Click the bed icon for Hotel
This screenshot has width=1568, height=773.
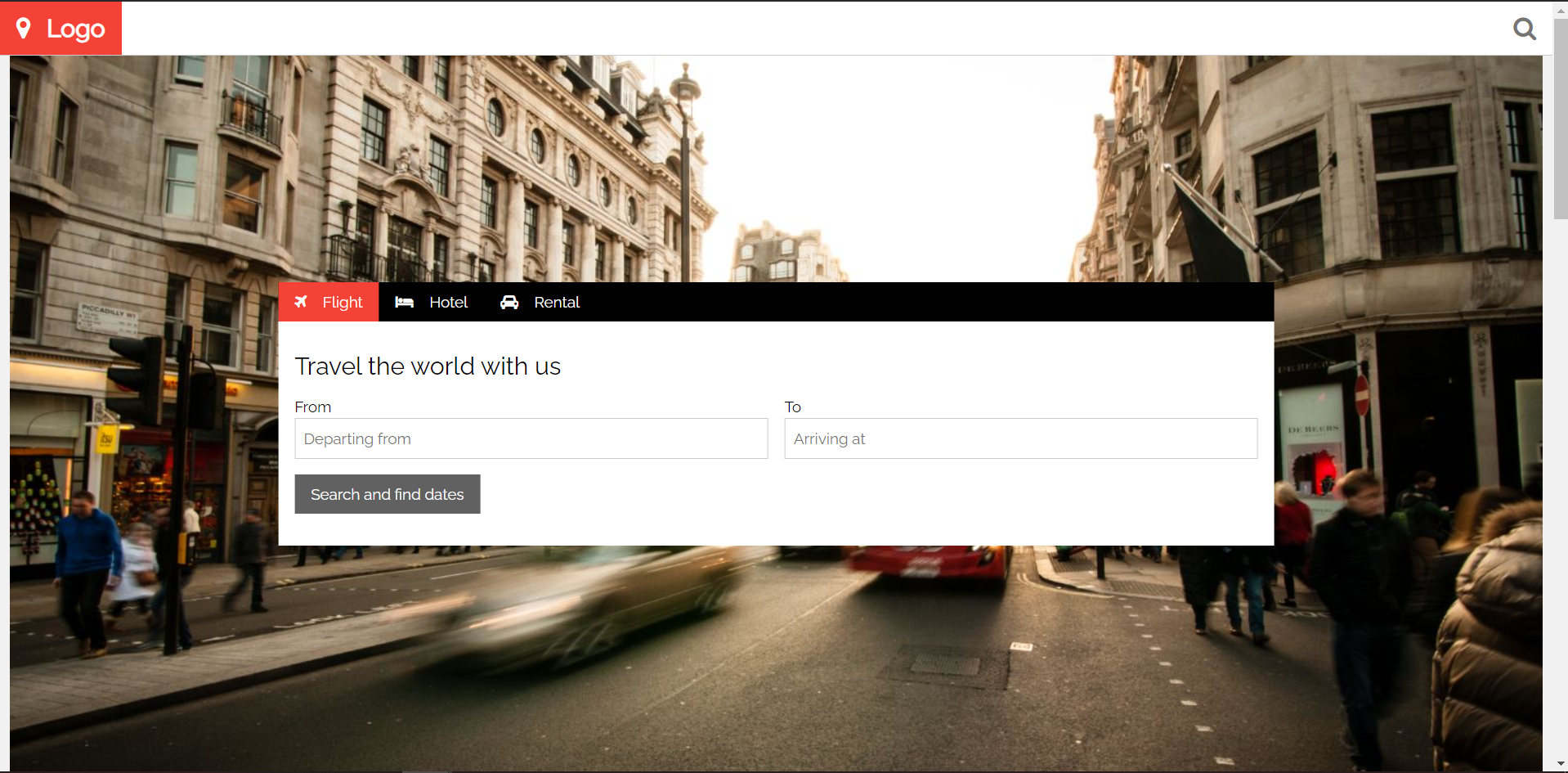(x=404, y=303)
